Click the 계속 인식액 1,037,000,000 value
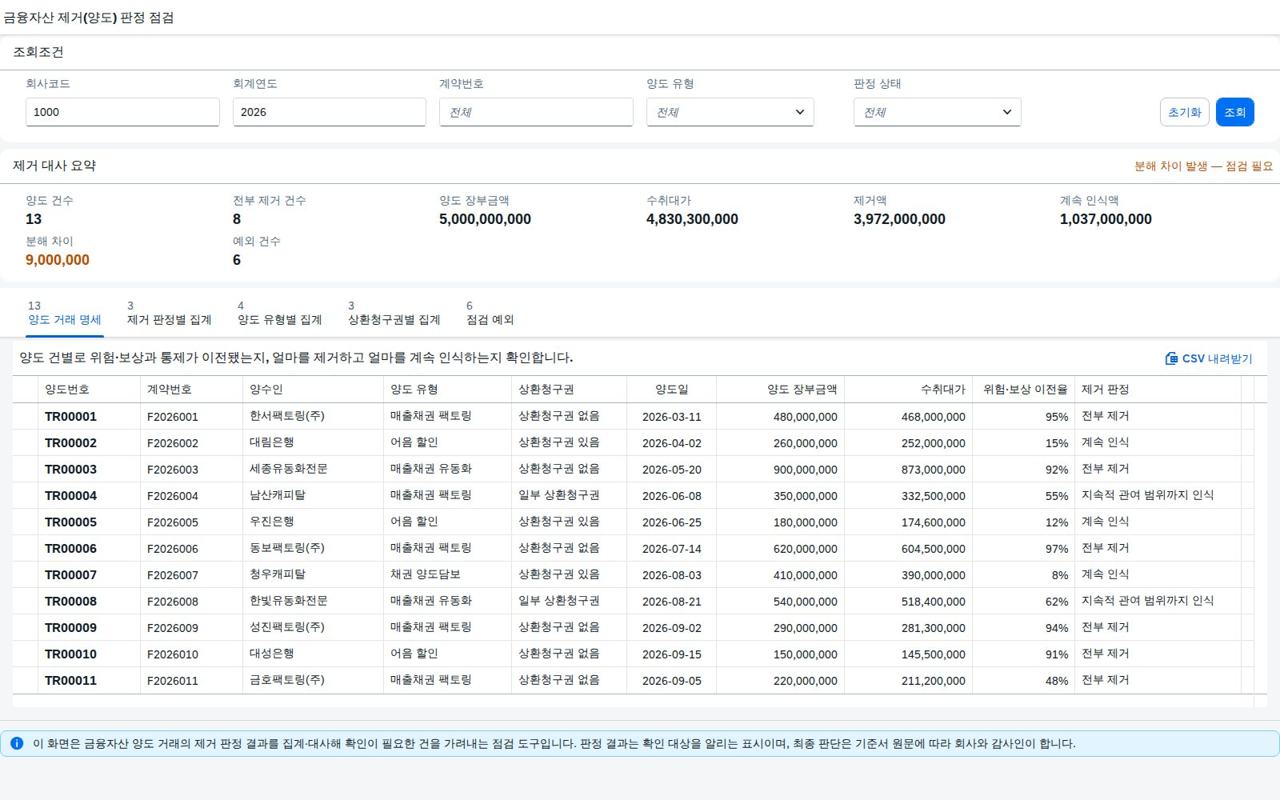 click(1106, 219)
